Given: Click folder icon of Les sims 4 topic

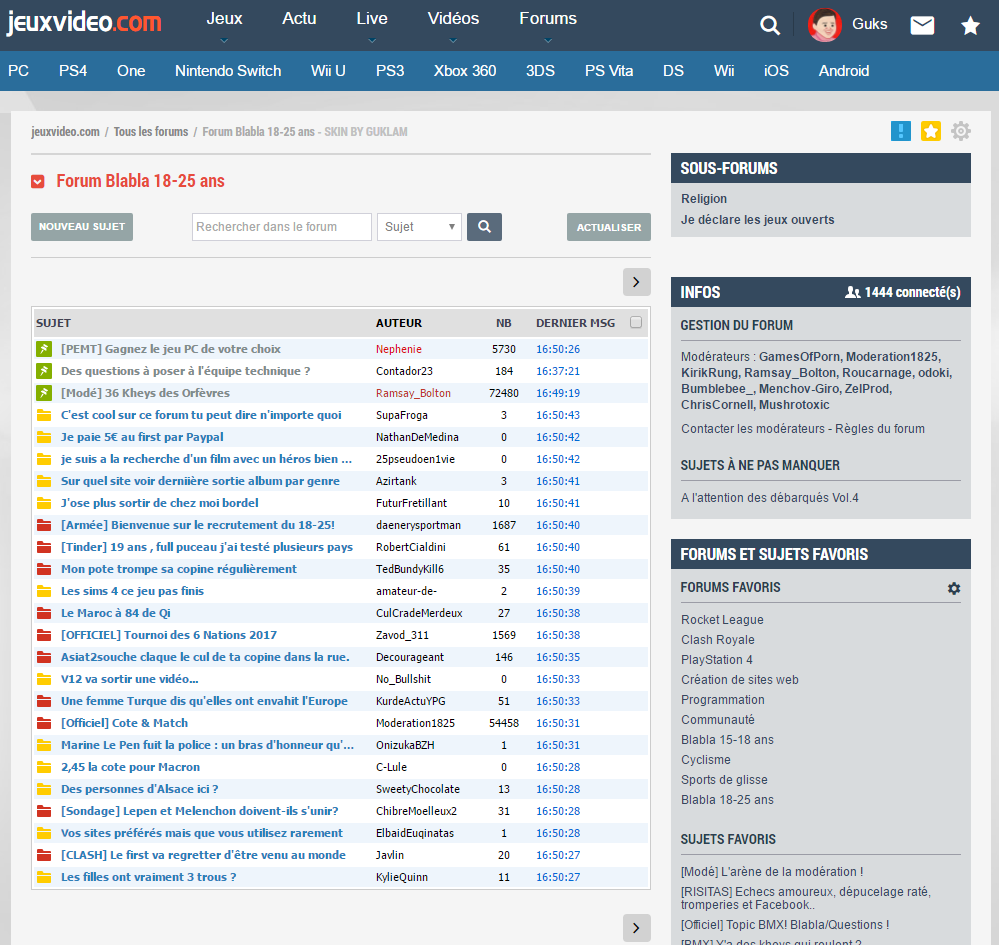Looking at the screenshot, I should [44, 591].
